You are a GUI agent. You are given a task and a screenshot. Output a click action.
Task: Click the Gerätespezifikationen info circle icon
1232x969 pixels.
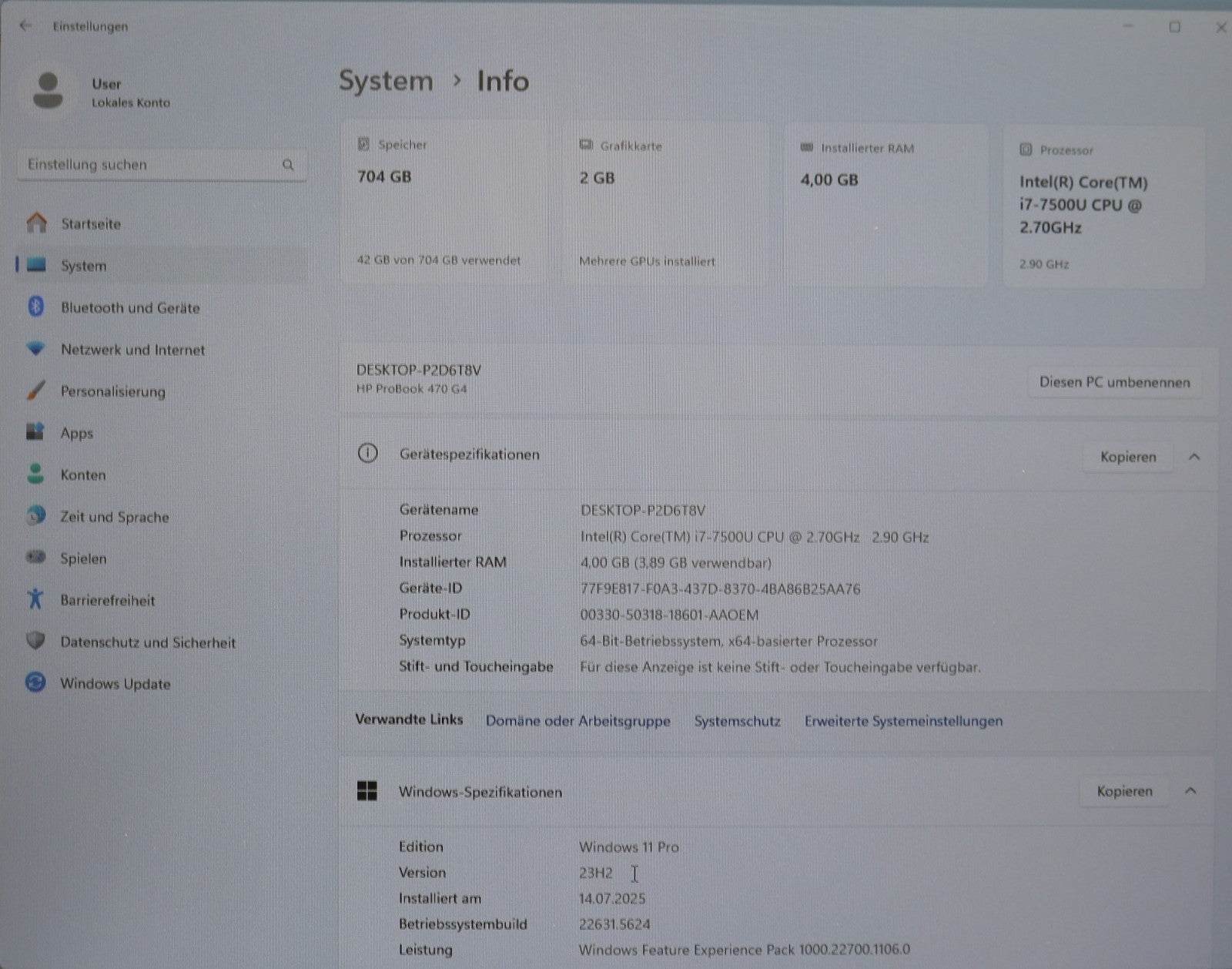[x=368, y=454]
